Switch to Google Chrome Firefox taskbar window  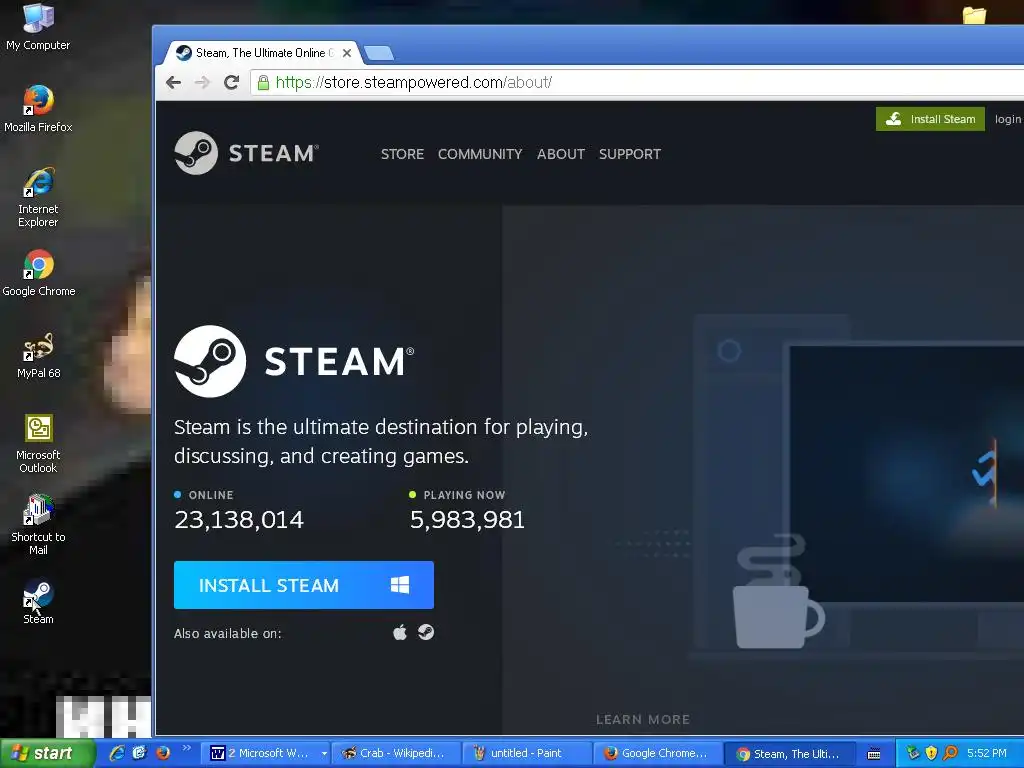658,754
